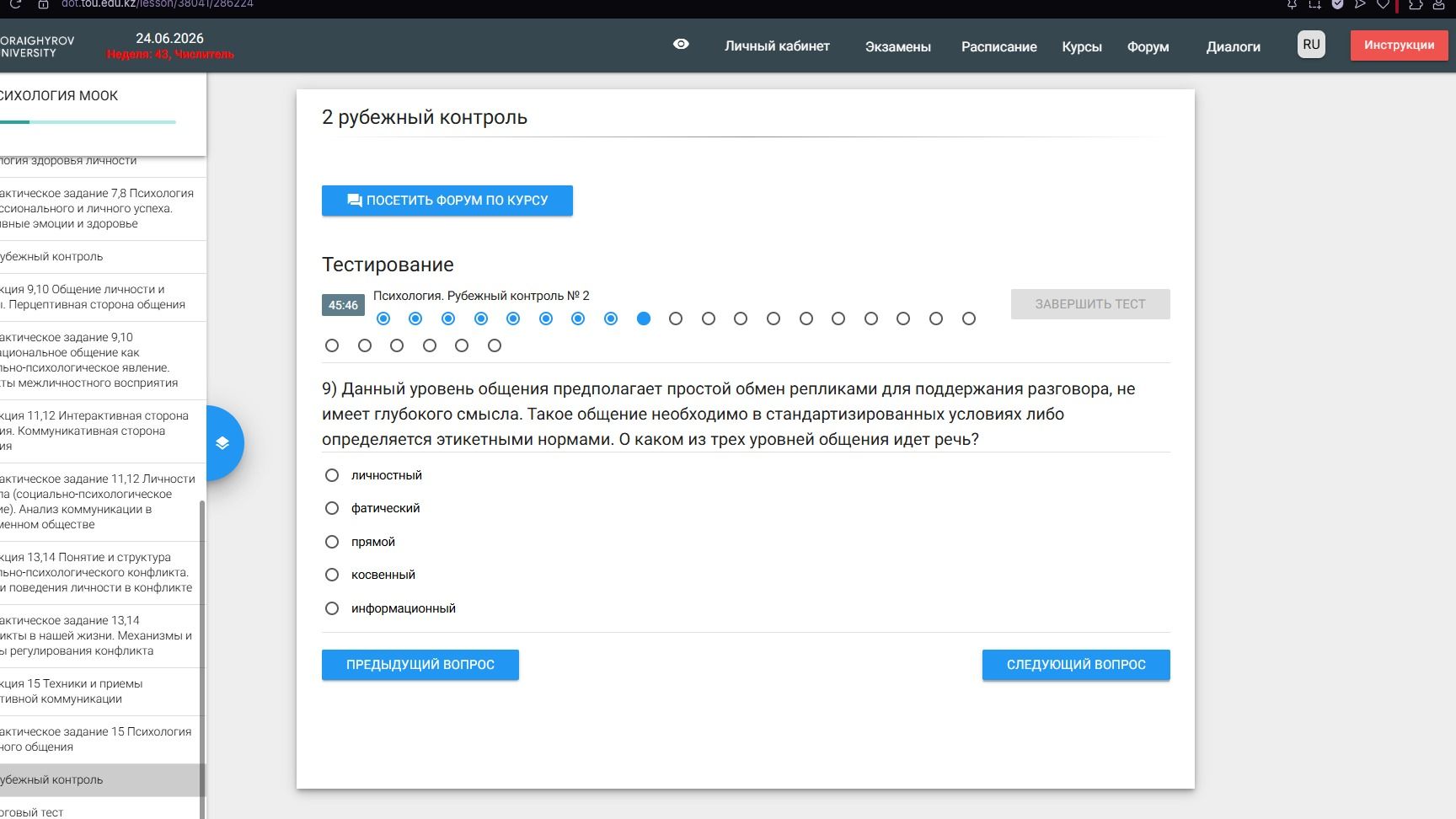The width and height of the screenshot is (1456, 819).
Task: Click the shield icon in browser toolbar
Action: 1337,4
